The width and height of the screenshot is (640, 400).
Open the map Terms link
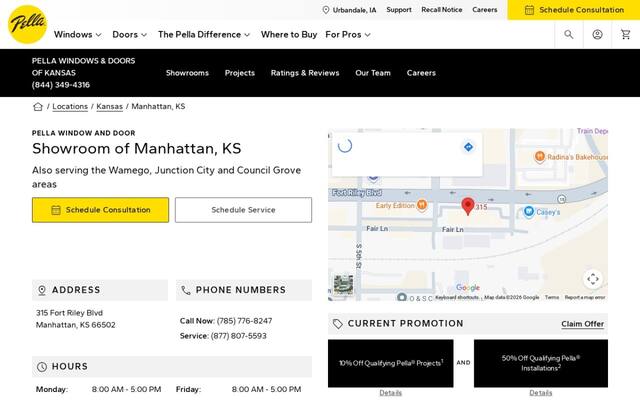(552, 297)
